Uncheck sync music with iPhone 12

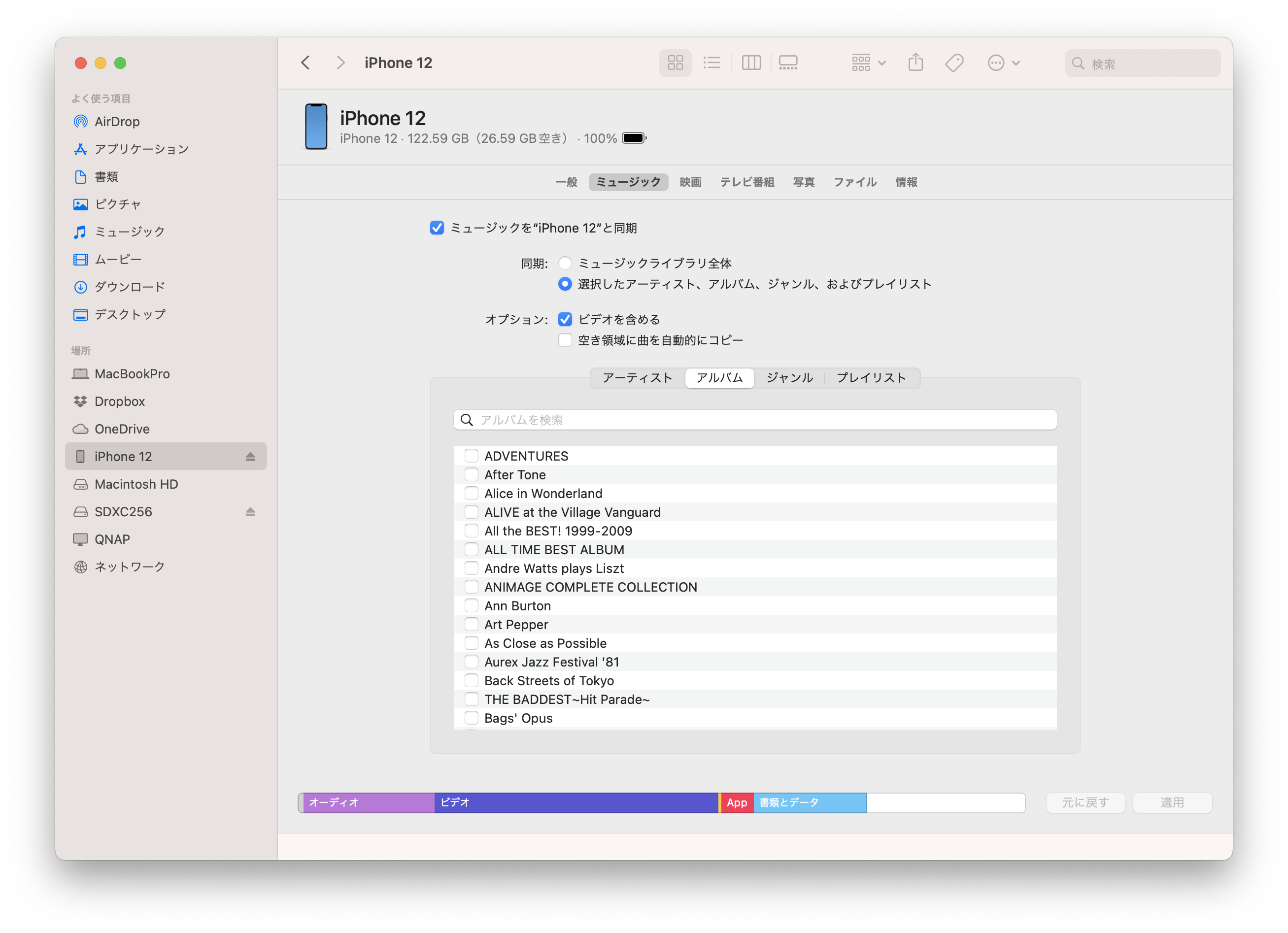437,228
